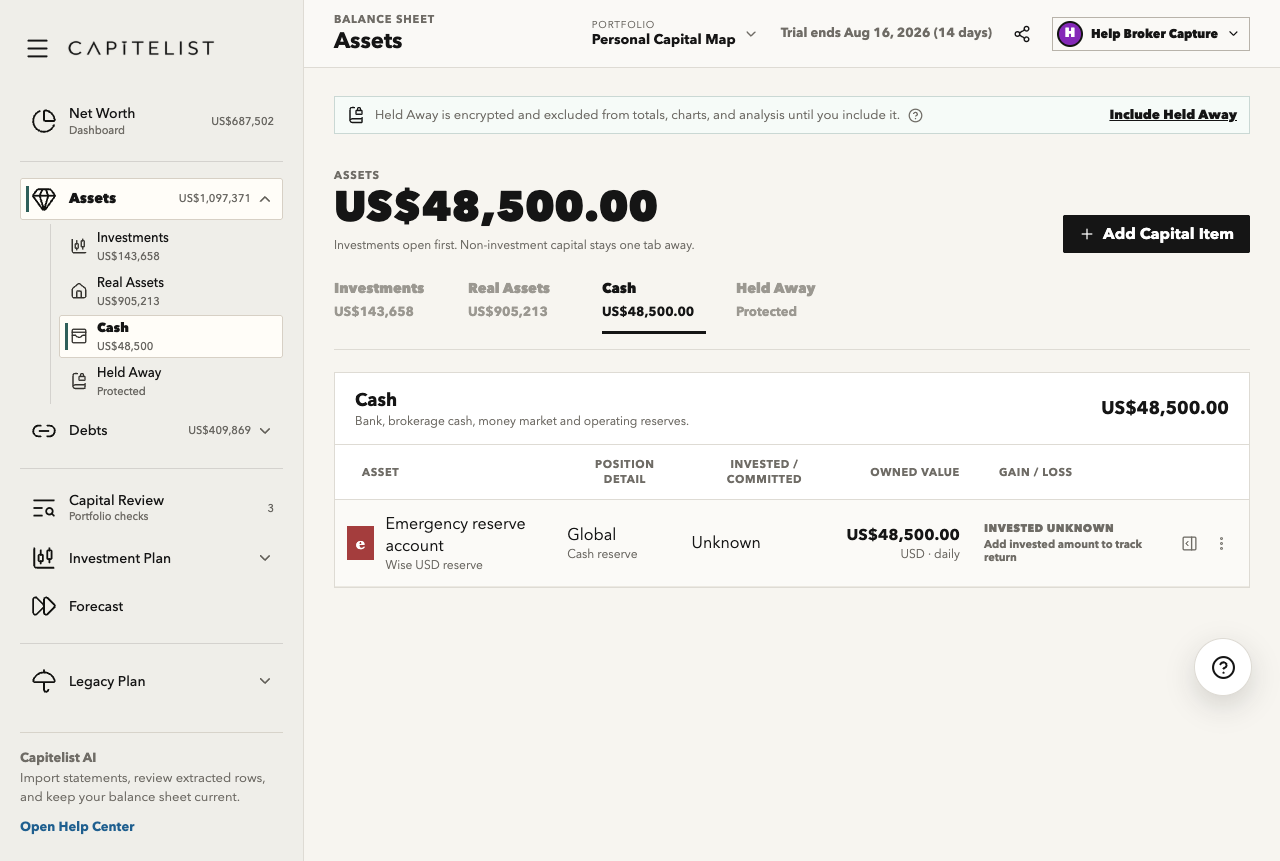Image resolution: width=1280 pixels, height=861 pixels.
Task: Click the Capital Review search-list icon
Action: click(43, 508)
